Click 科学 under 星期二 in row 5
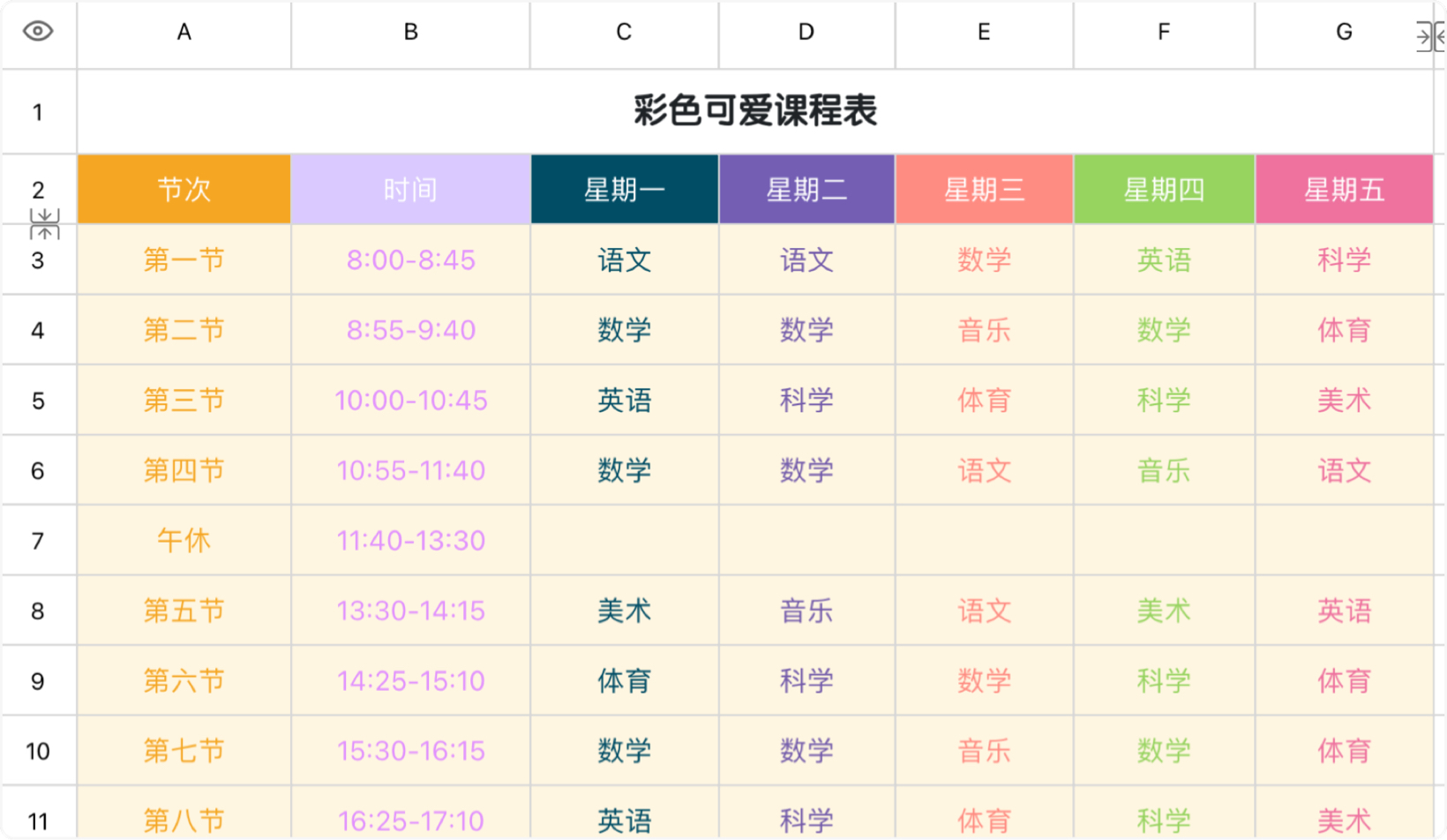The image size is (1447, 840). pyautogui.click(x=806, y=401)
